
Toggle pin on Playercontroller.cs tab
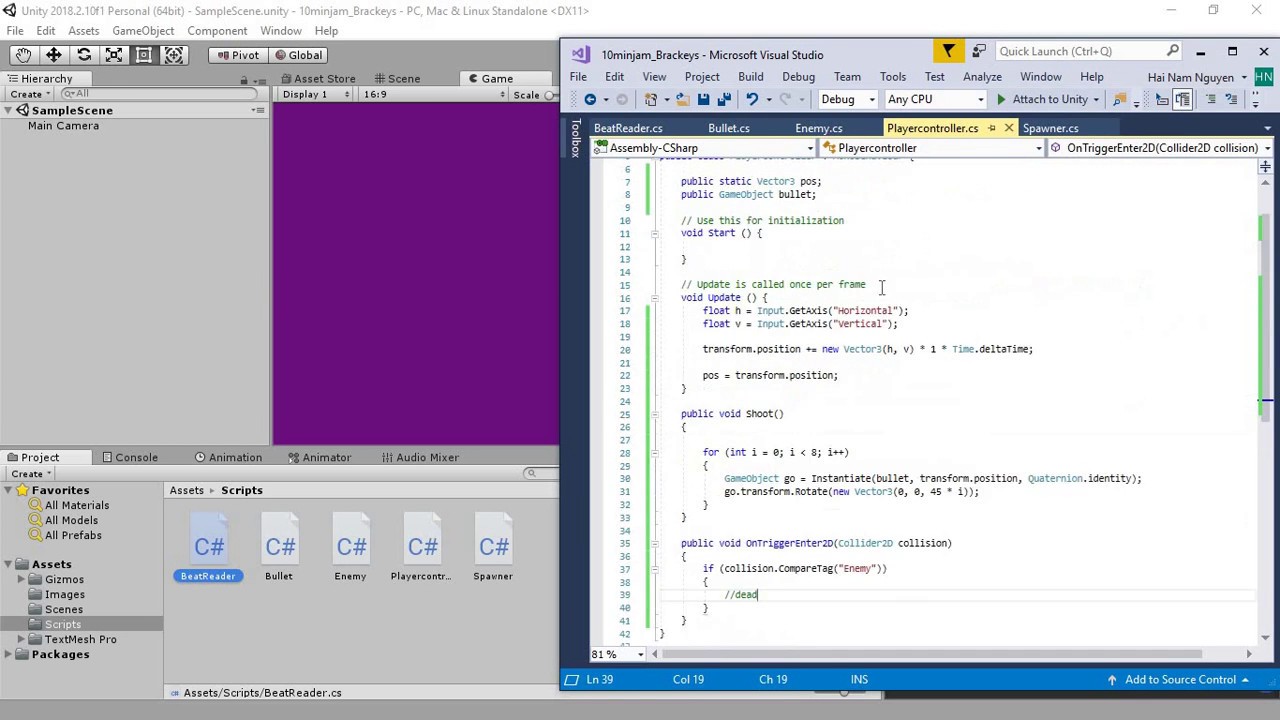point(992,128)
